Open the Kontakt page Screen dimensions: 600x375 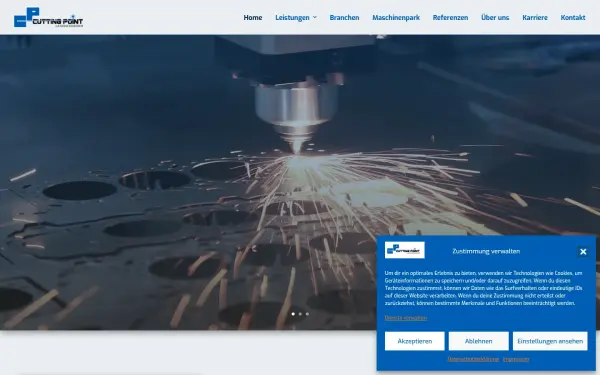pyautogui.click(x=572, y=18)
